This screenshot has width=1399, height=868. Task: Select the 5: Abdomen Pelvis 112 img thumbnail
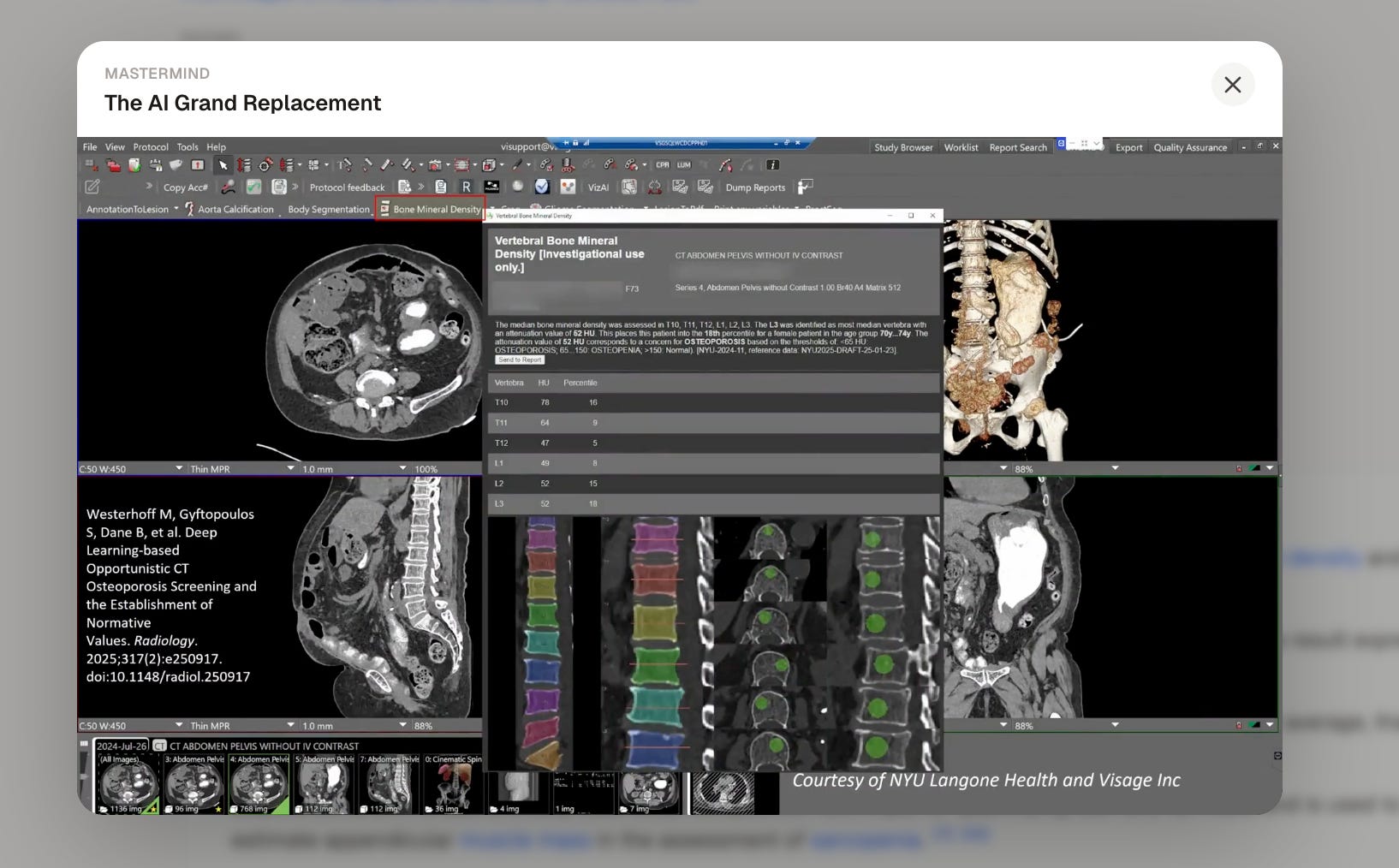coord(324,783)
